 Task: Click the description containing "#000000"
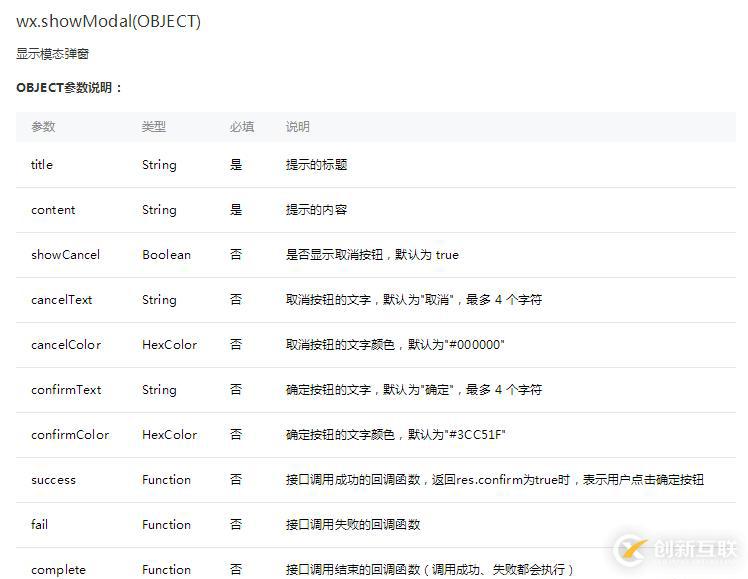click(395, 345)
